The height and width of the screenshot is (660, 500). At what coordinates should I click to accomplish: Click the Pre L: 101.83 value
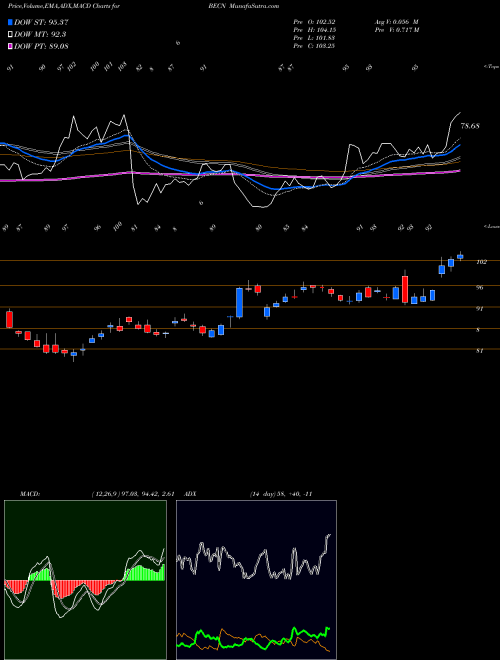pos(314,38)
